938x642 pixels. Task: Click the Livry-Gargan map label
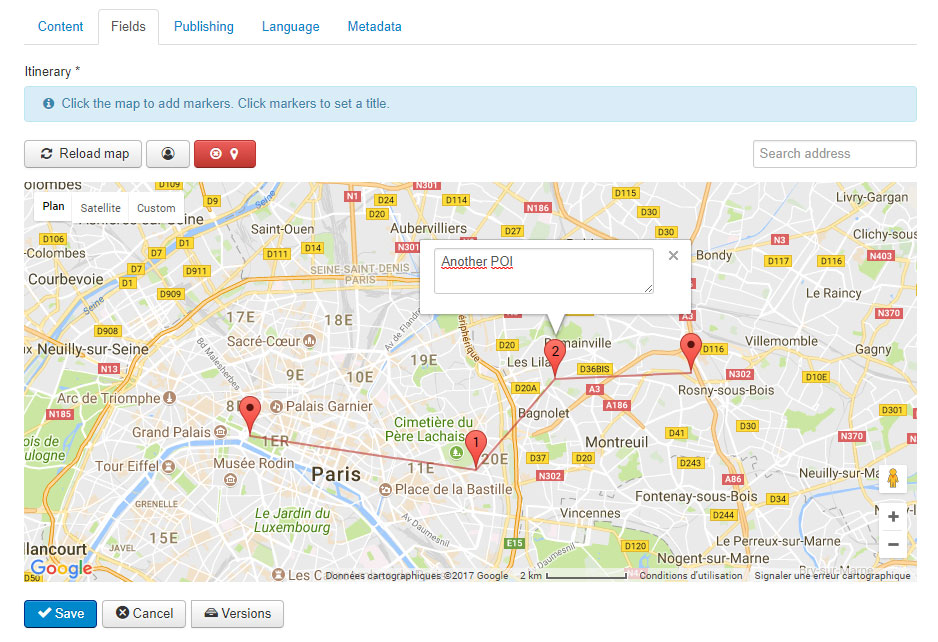872,197
